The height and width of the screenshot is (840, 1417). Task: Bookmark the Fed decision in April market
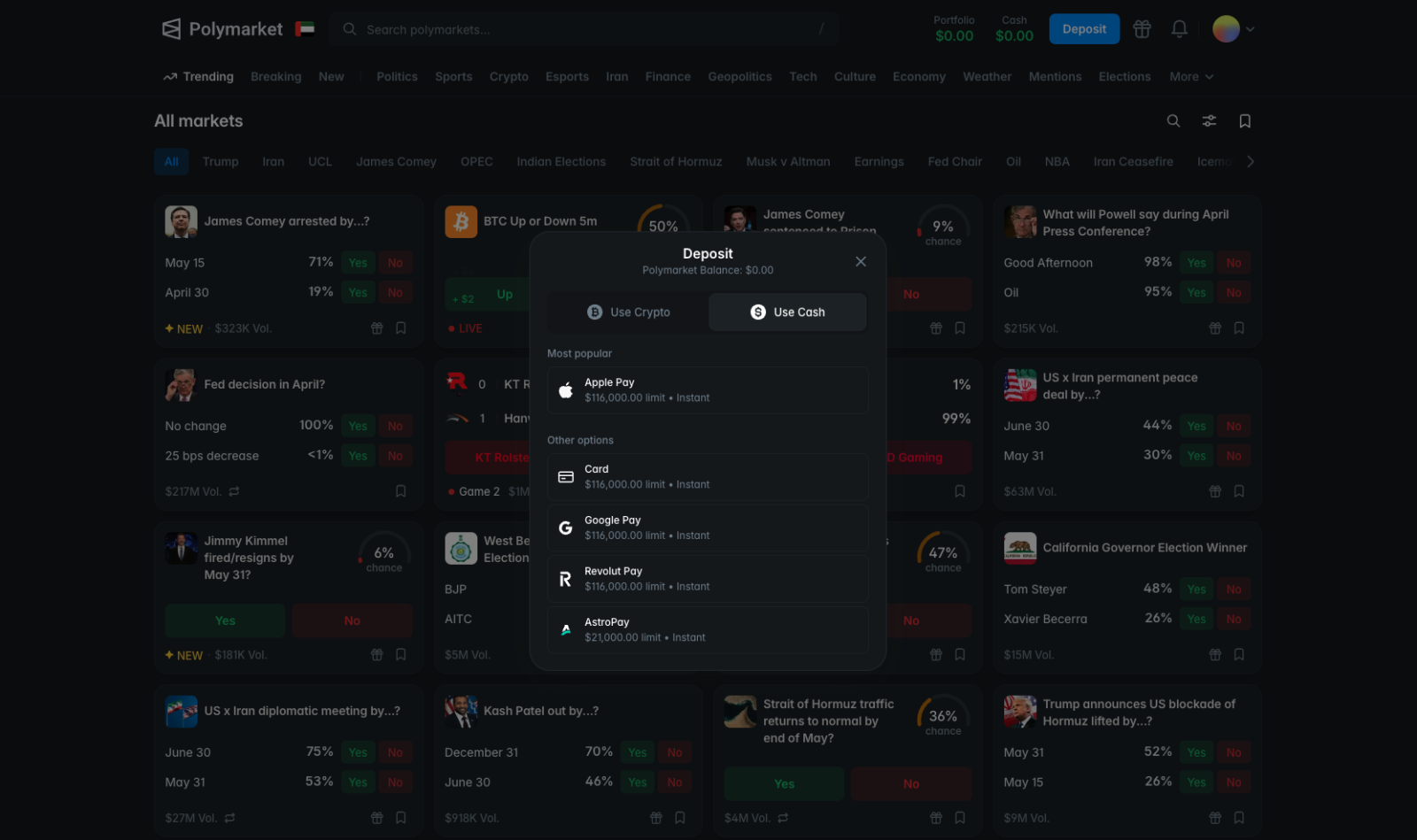(x=401, y=491)
